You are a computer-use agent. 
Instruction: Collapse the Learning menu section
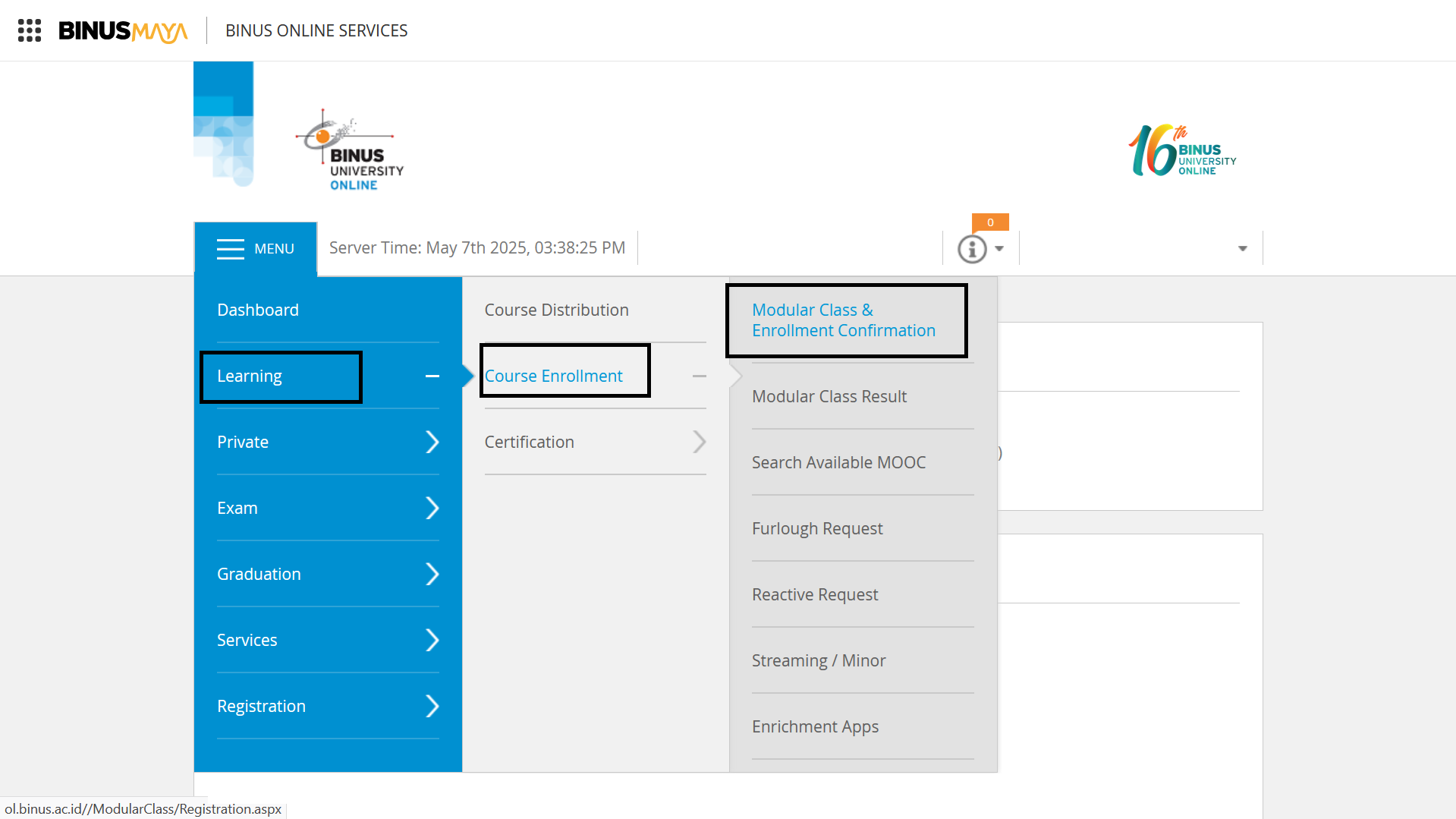432,376
